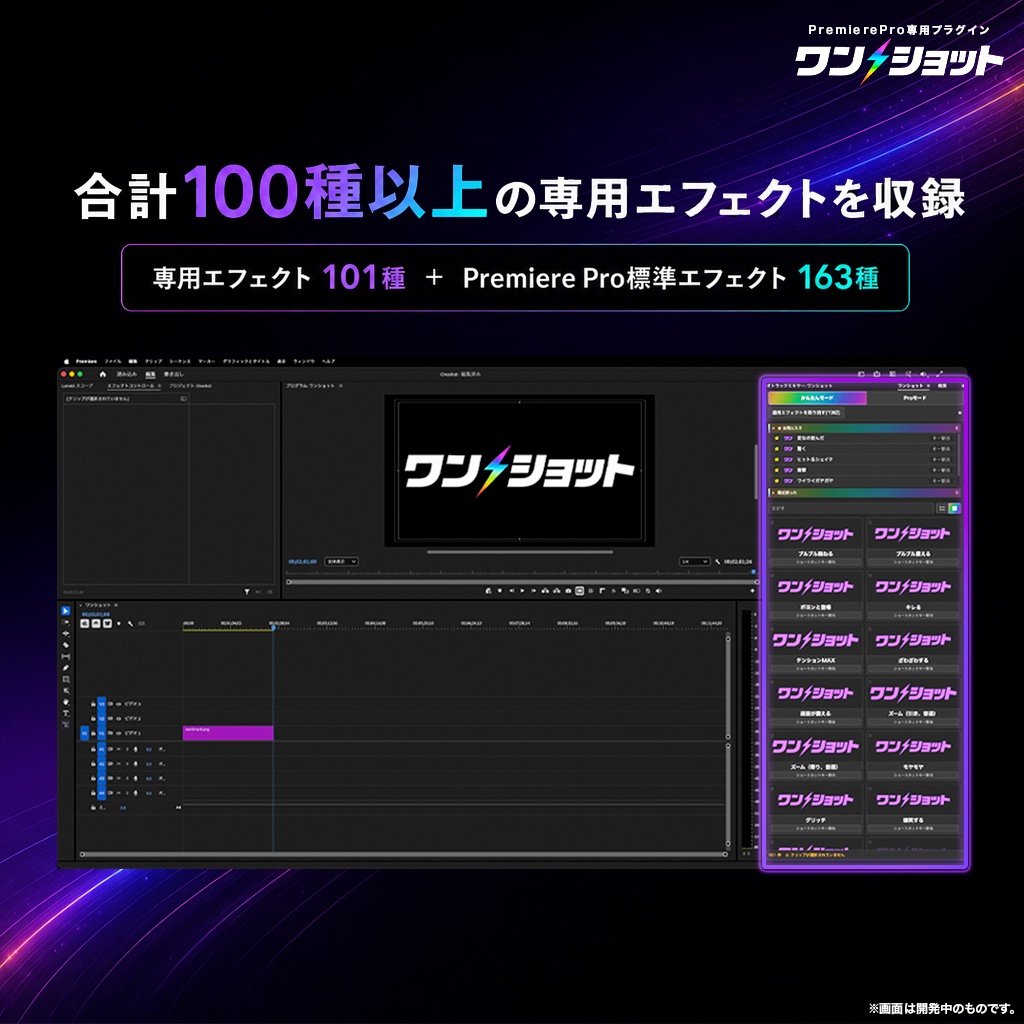Switch to かんたんモード in plugin panel
This screenshot has height=1024, width=1024.
coord(817,398)
